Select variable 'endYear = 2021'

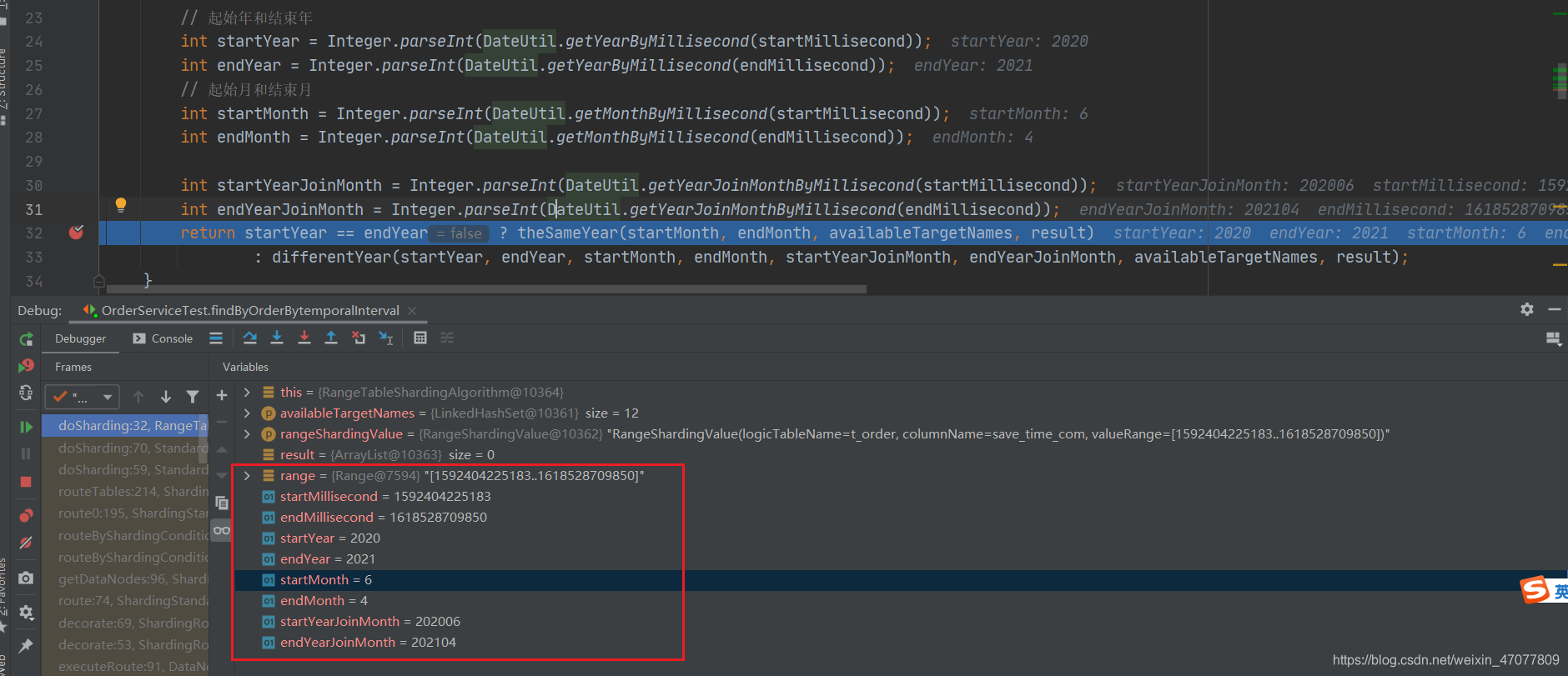tap(328, 558)
